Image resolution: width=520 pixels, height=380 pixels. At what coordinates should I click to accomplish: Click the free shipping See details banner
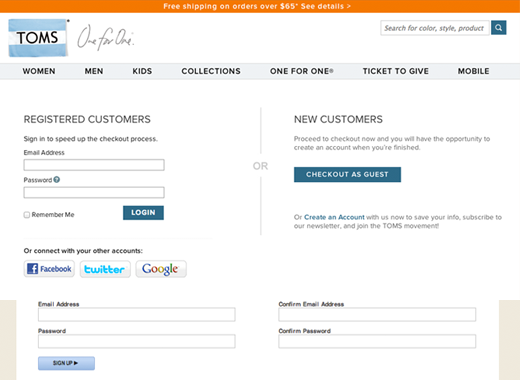pyautogui.click(x=257, y=6)
